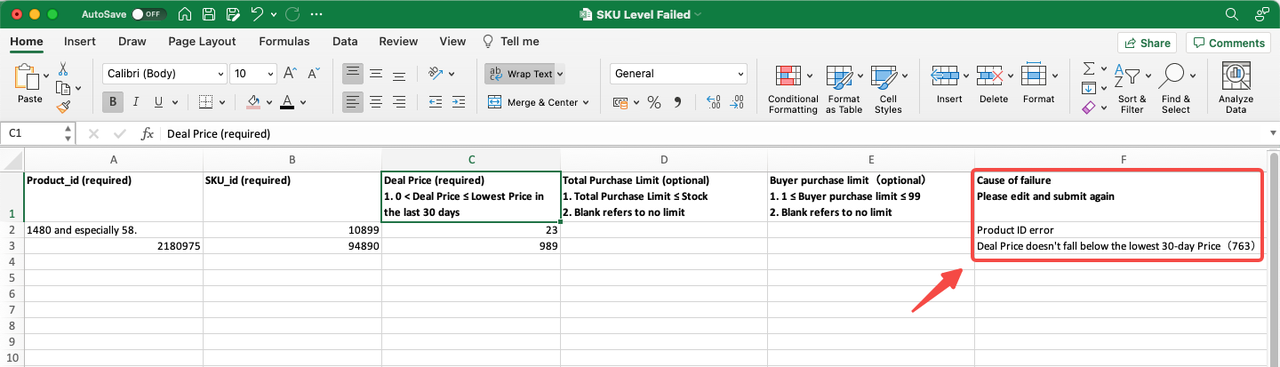Activate the Format Painter brush

click(63, 106)
